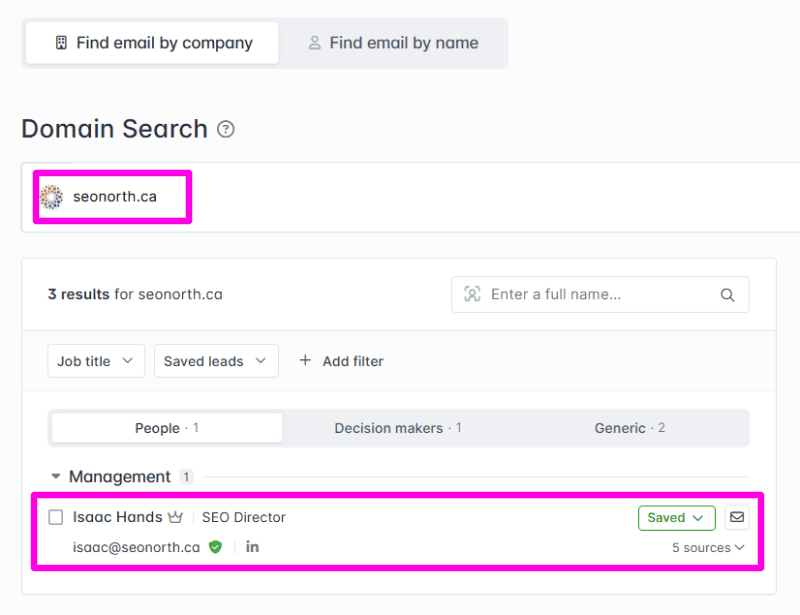Click the Management count badge
The width and height of the screenshot is (800, 615).
186,477
